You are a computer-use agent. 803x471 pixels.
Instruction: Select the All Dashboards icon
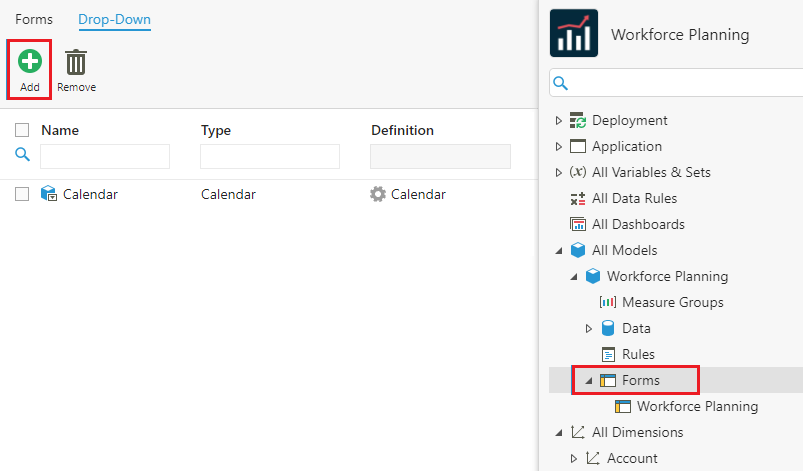578,224
